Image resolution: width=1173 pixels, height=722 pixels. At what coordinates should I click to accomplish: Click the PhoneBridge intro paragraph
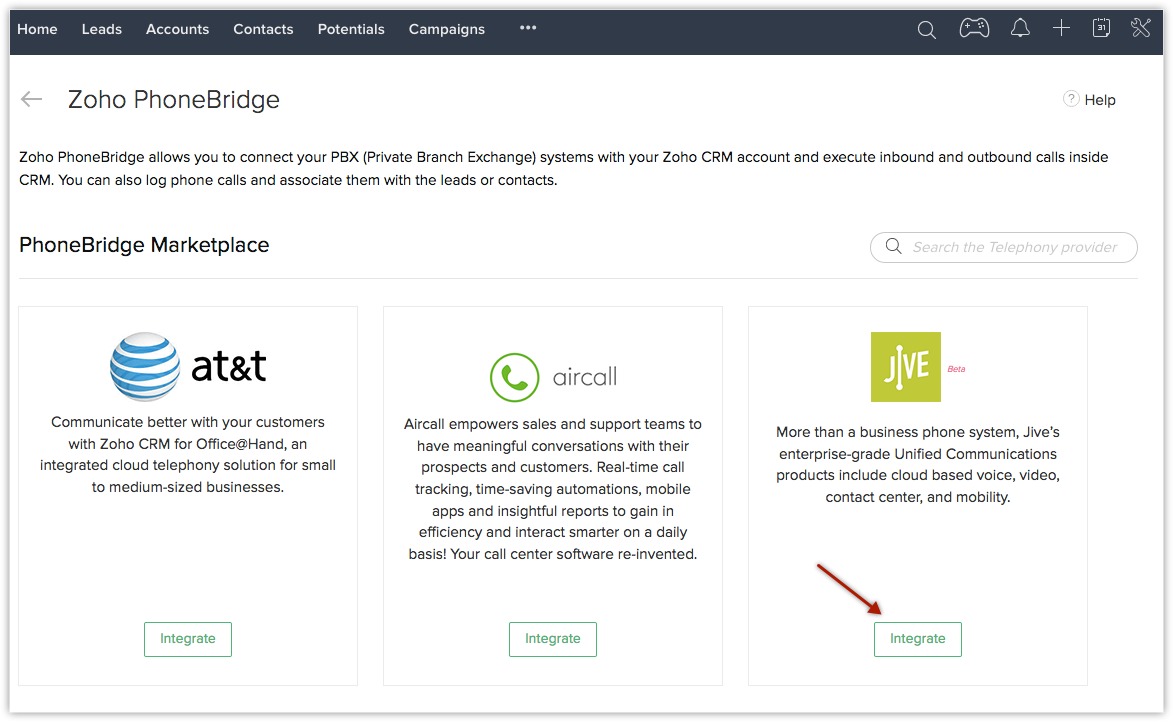563,168
